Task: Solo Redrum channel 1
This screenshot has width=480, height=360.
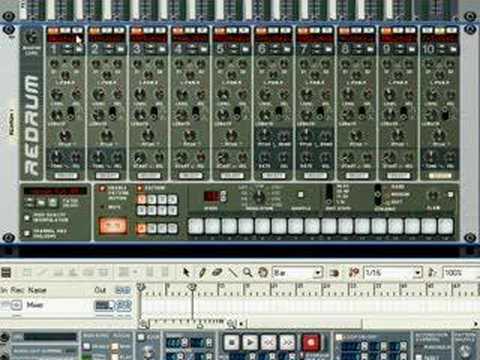Action: pyautogui.click(x=65, y=30)
